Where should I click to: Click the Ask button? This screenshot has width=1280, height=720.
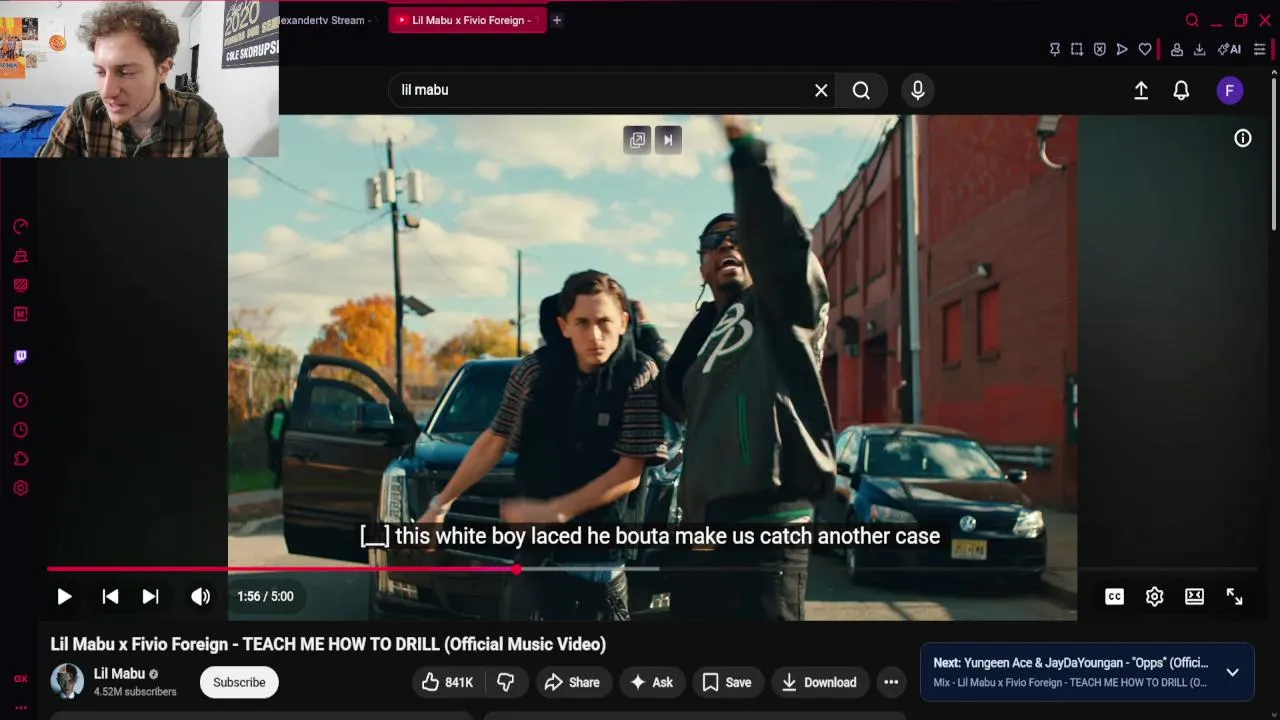tap(651, 682)
